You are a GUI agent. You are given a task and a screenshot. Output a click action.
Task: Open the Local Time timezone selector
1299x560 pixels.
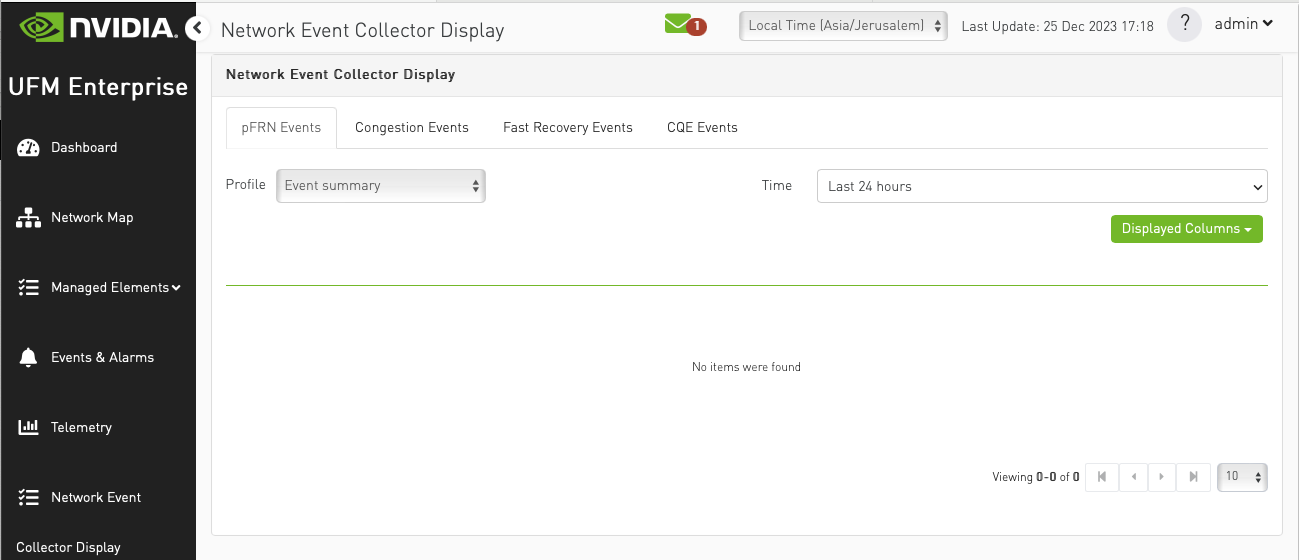click(843, 26)
